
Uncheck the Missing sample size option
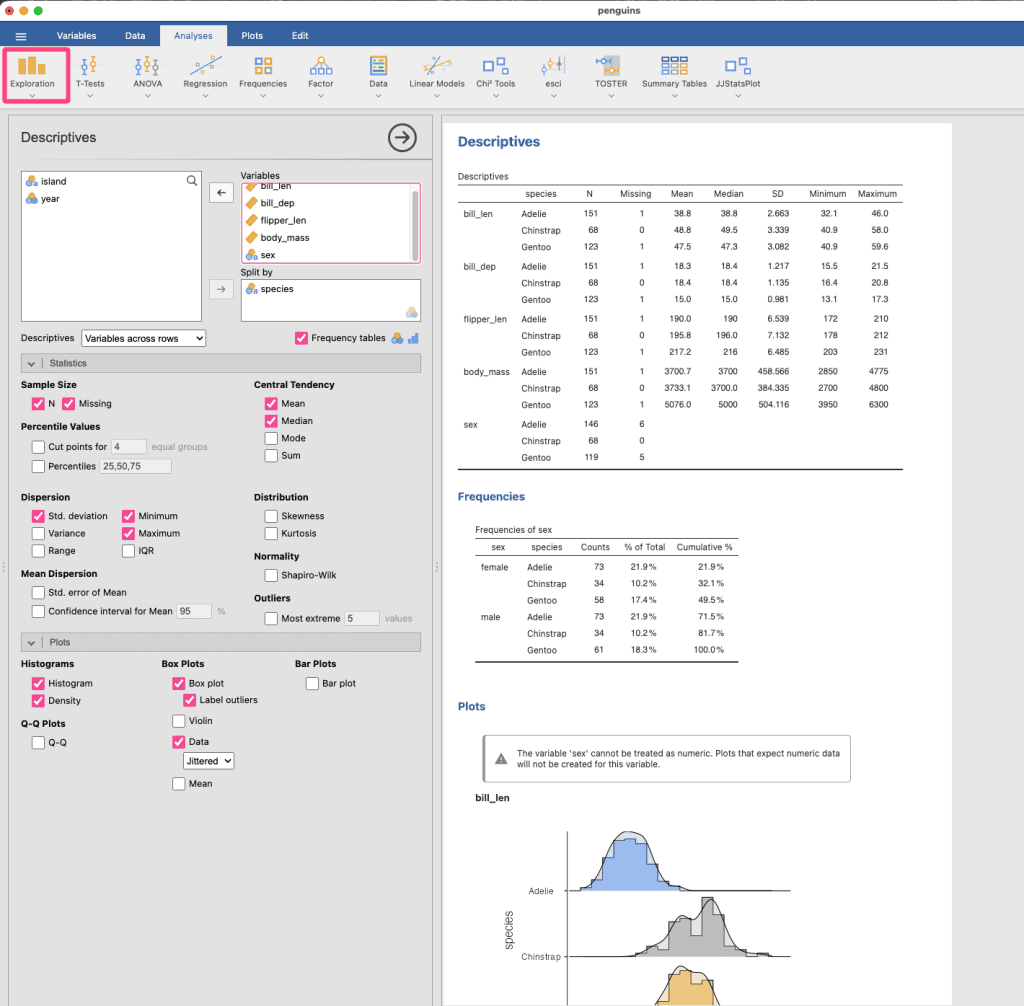pos(69,404)
